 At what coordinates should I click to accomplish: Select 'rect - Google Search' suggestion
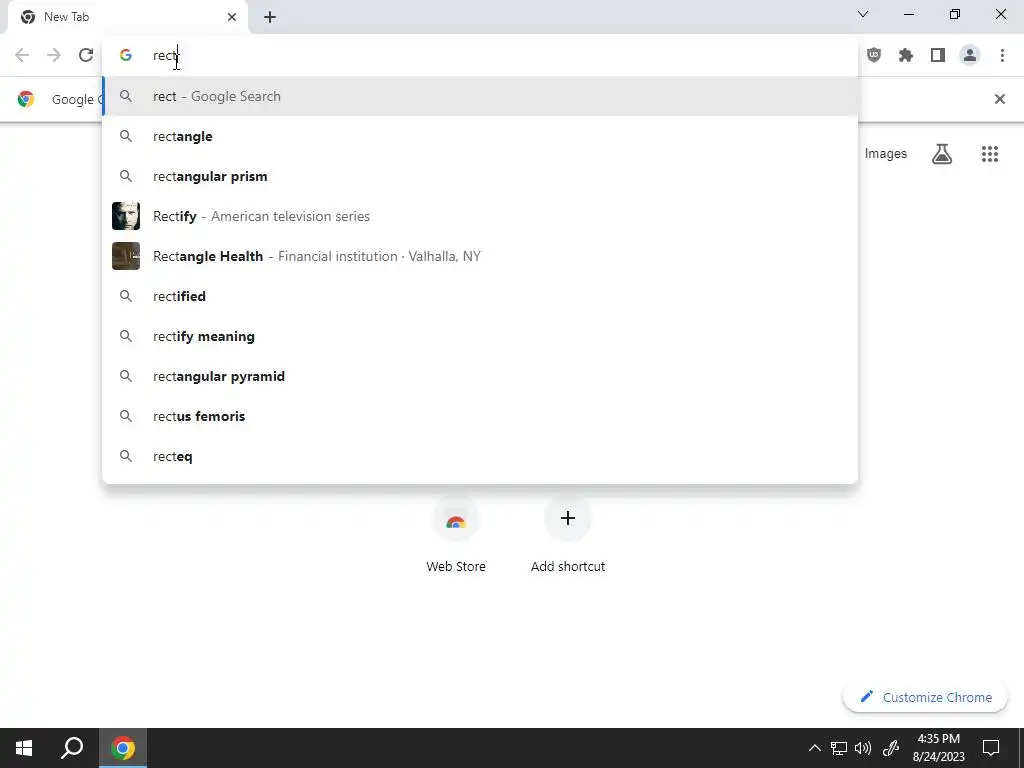tap(480, 96)
